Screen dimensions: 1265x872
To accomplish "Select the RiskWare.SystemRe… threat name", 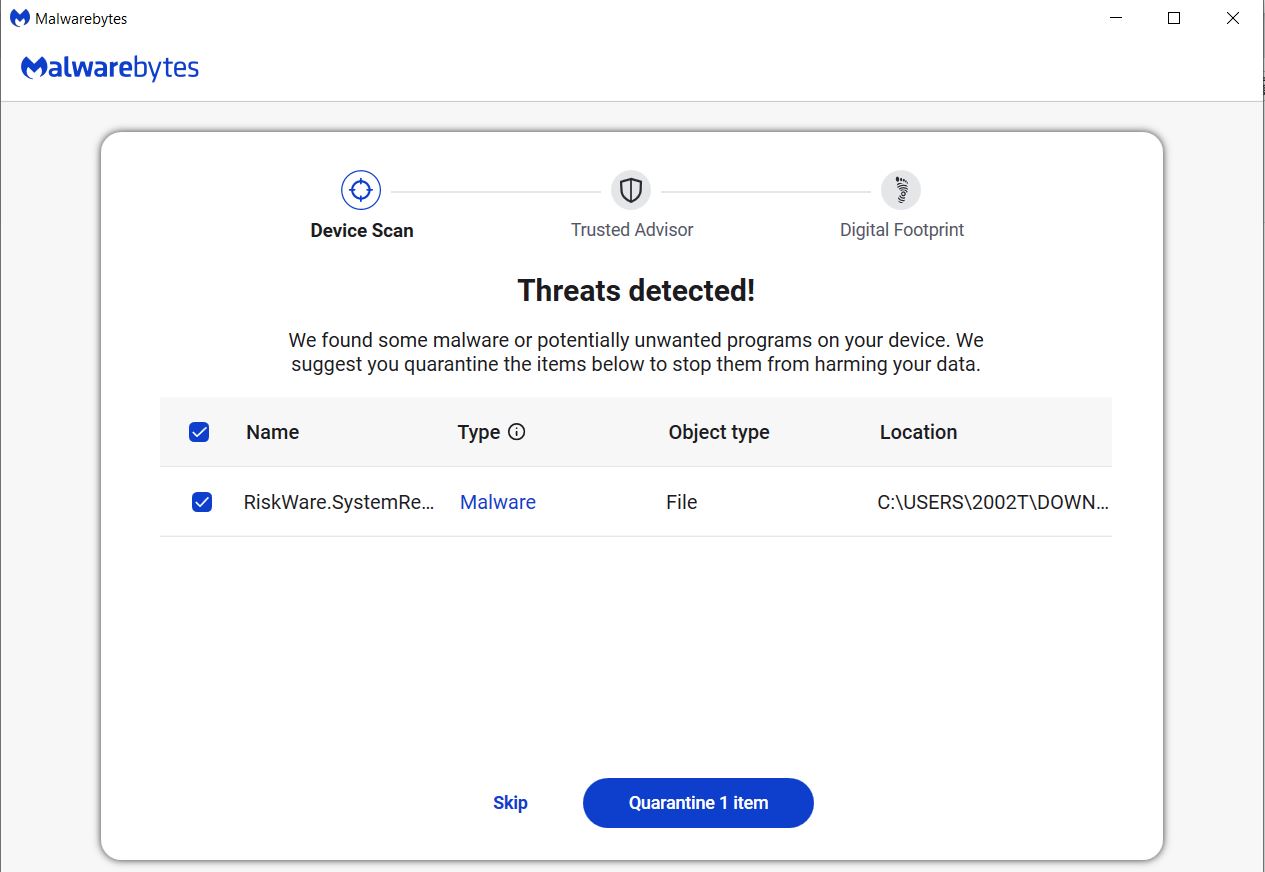I will click(x=340, y=502).
